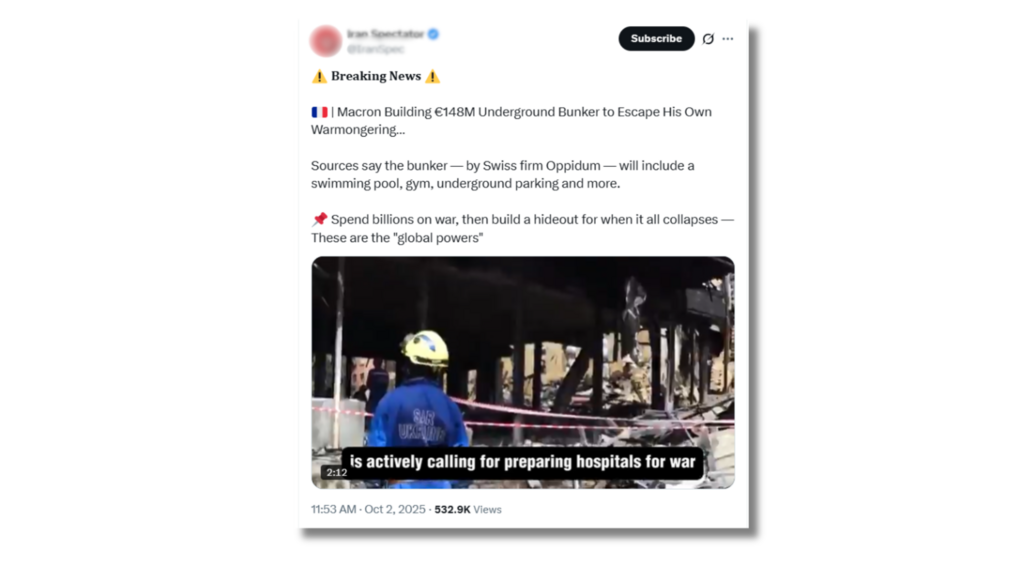The width and height of the screenshot is (1024, 576).
Task: Open the blurred account display name
Action: [x=385, y=34]
